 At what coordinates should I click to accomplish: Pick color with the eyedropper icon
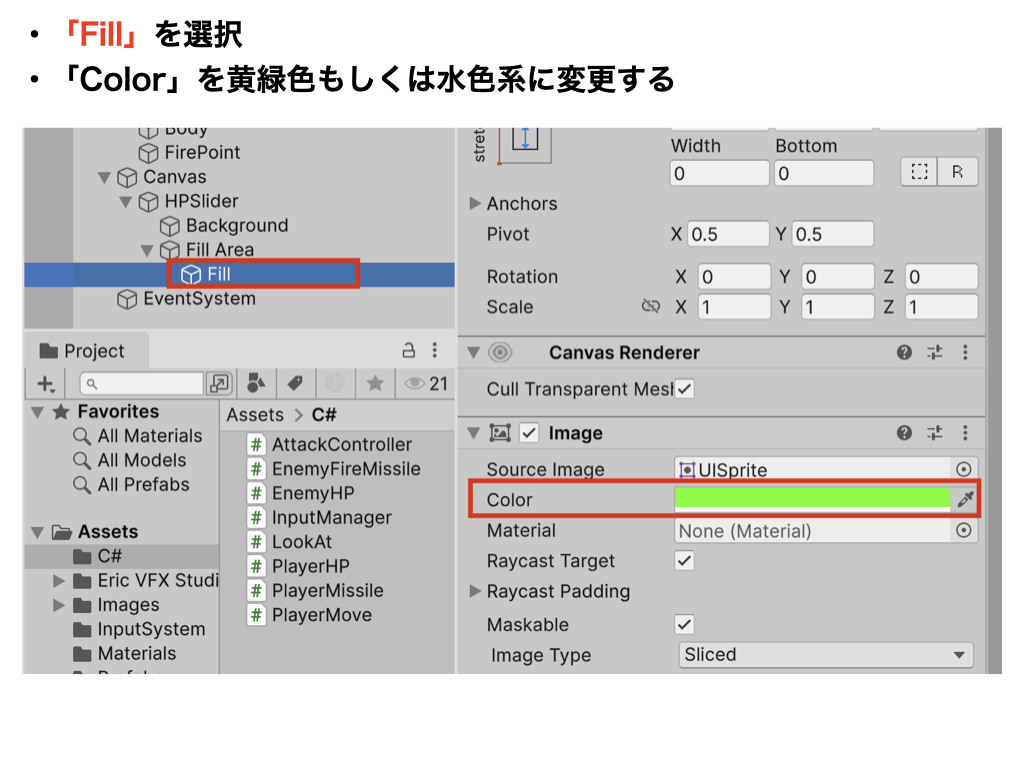click(965, 500)
